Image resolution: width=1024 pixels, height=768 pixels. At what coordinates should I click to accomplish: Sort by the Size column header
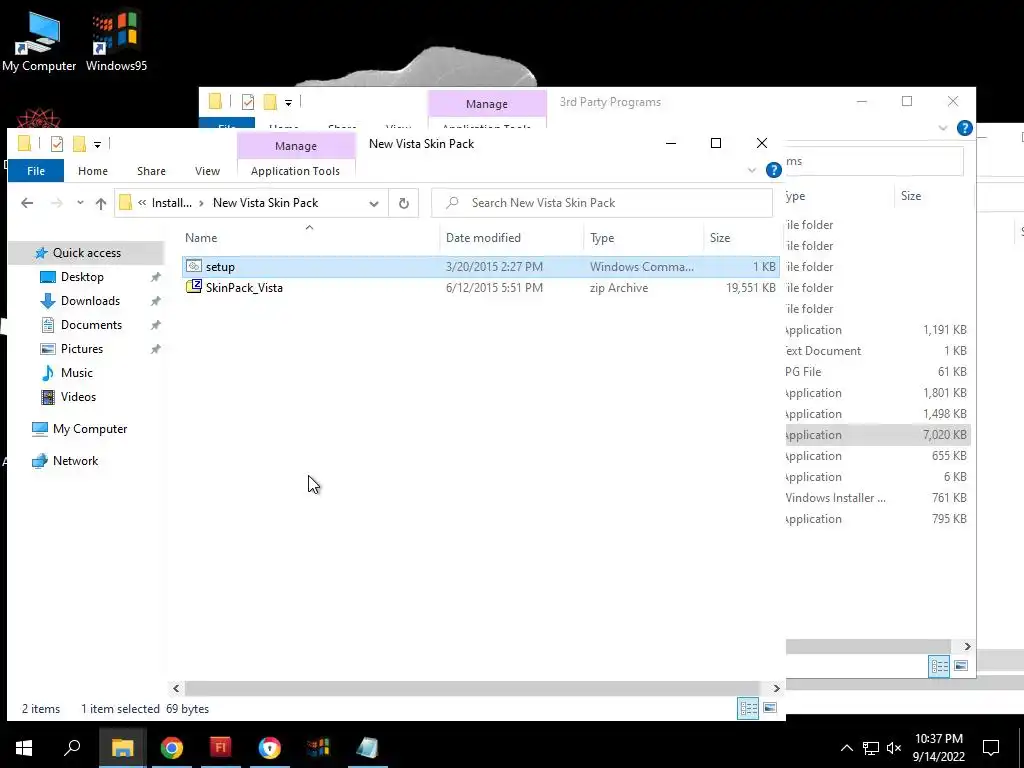click(x=720, y=238)
